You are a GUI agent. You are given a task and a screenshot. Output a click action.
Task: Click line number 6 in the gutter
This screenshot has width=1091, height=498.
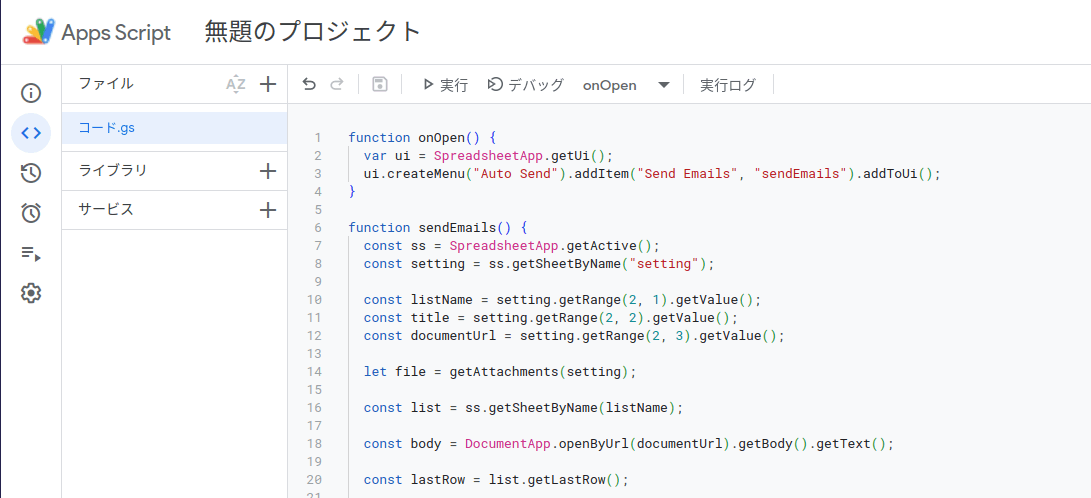(318, 227)
